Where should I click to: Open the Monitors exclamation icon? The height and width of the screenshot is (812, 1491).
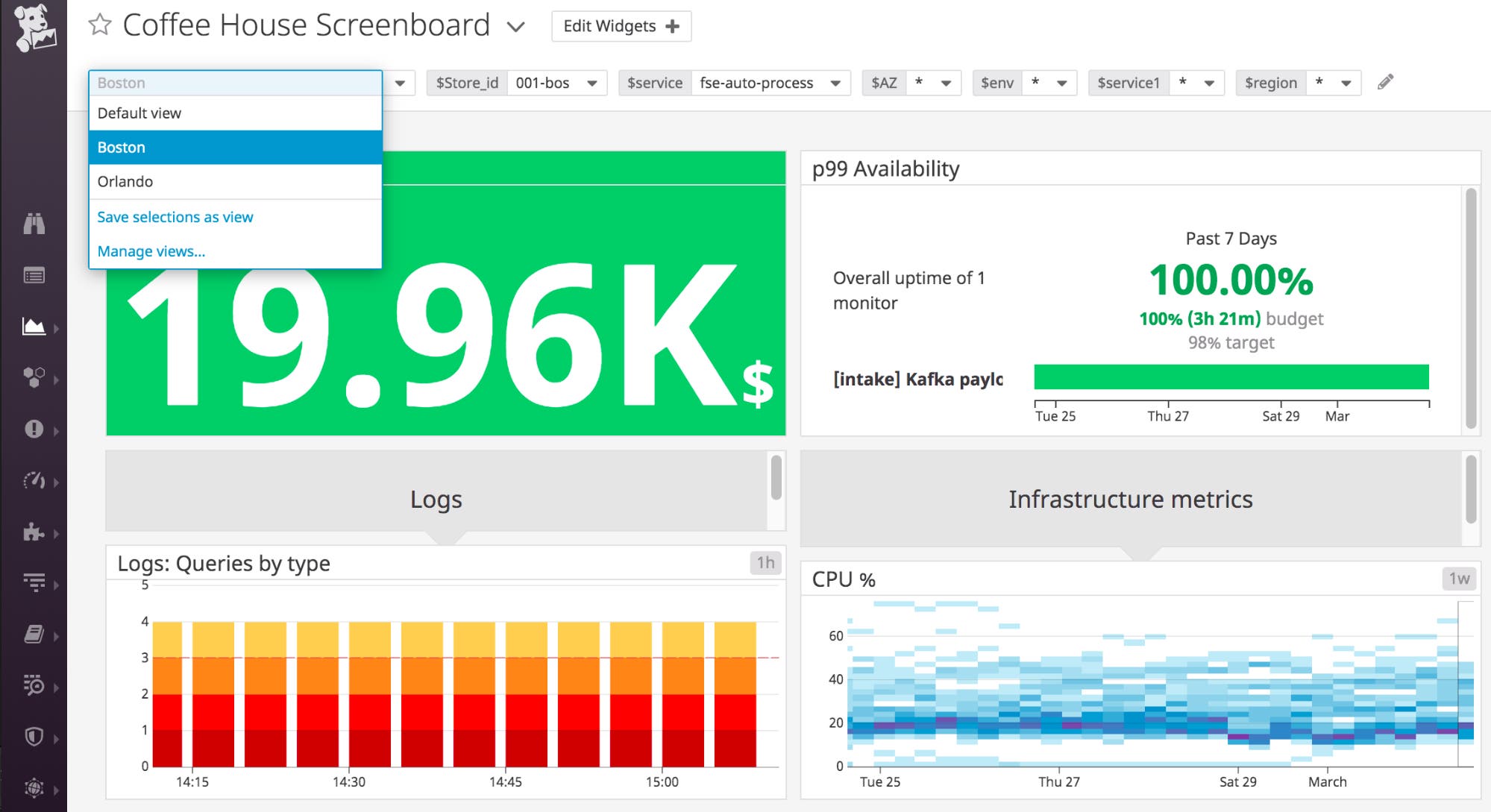tap(34, 429)
